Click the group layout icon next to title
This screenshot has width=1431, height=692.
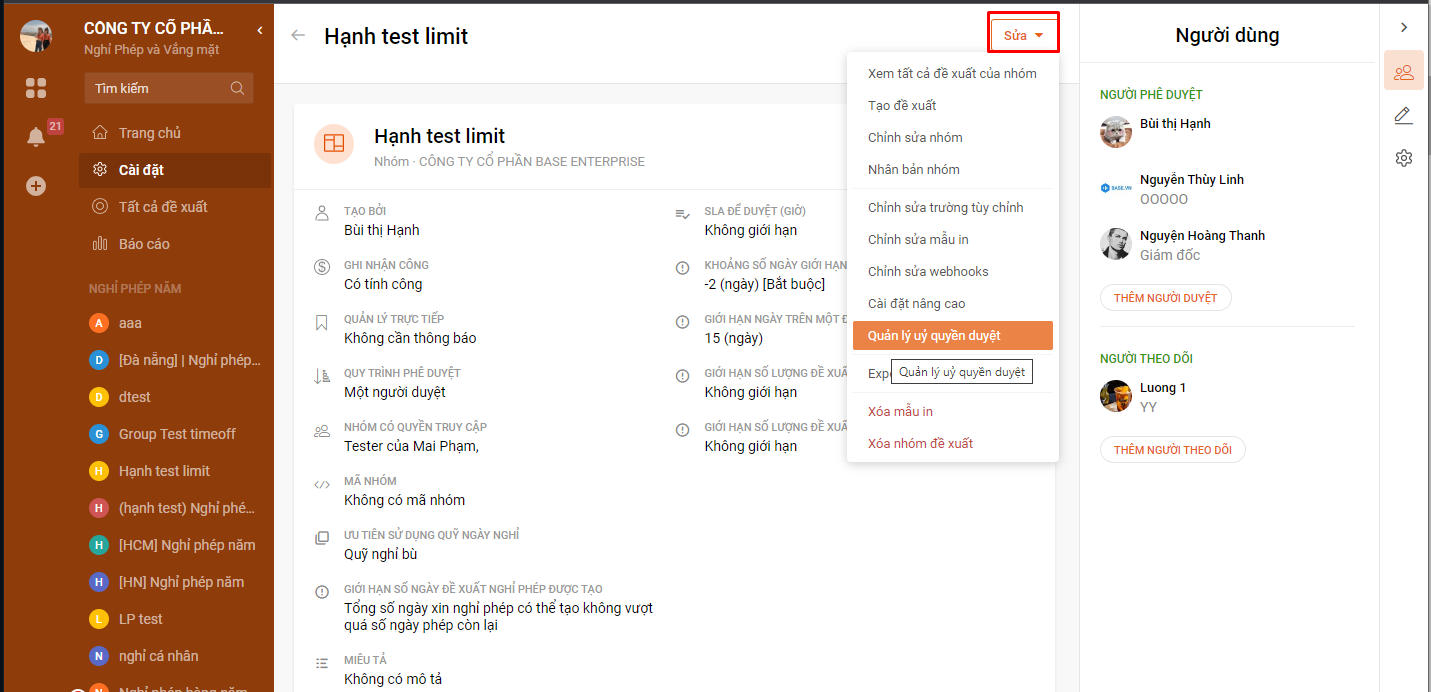click(x=334, y=144)
